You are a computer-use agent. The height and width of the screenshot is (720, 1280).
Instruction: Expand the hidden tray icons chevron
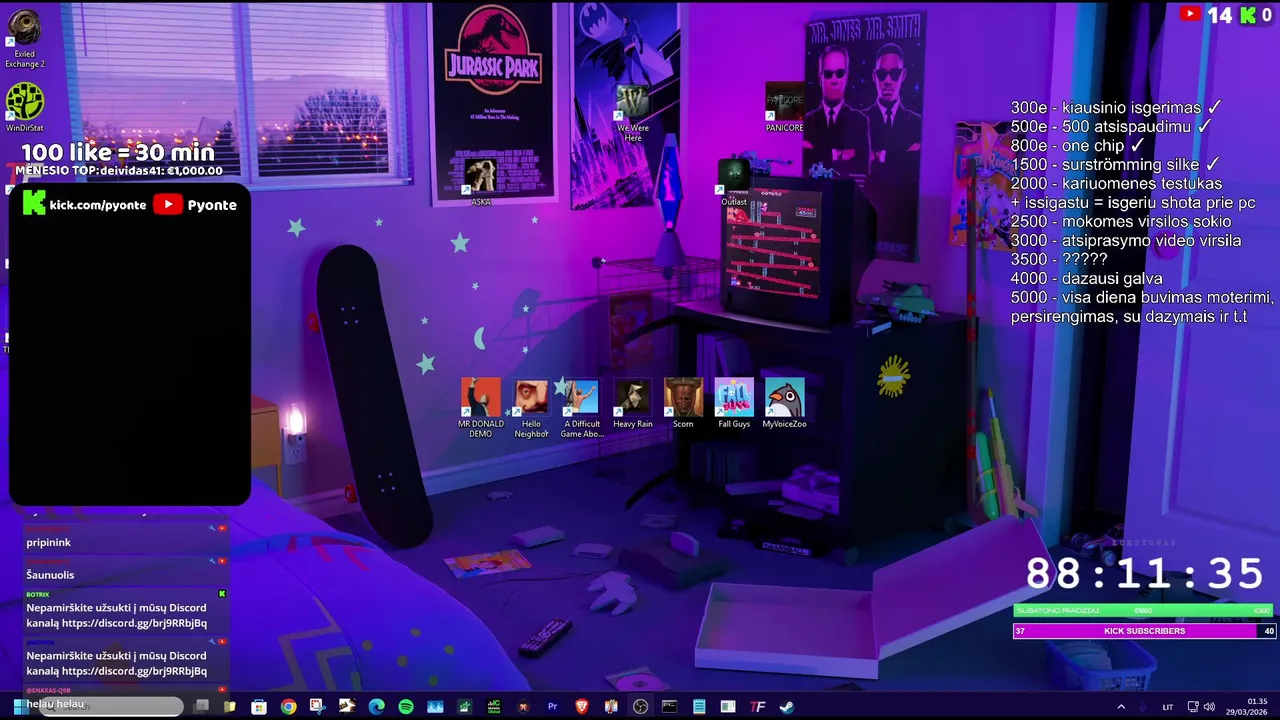(x=1121, y=707)
